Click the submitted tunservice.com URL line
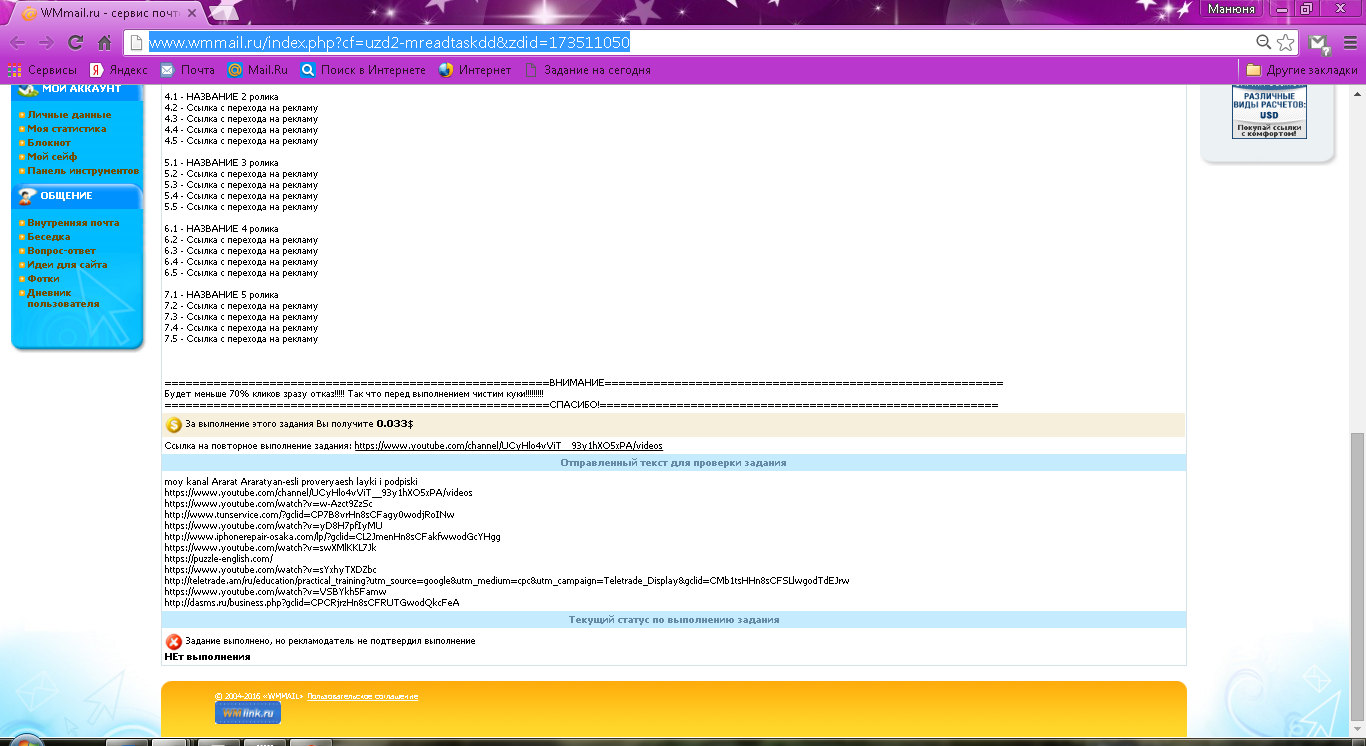 pyautogui.click(x=309, y=515)
